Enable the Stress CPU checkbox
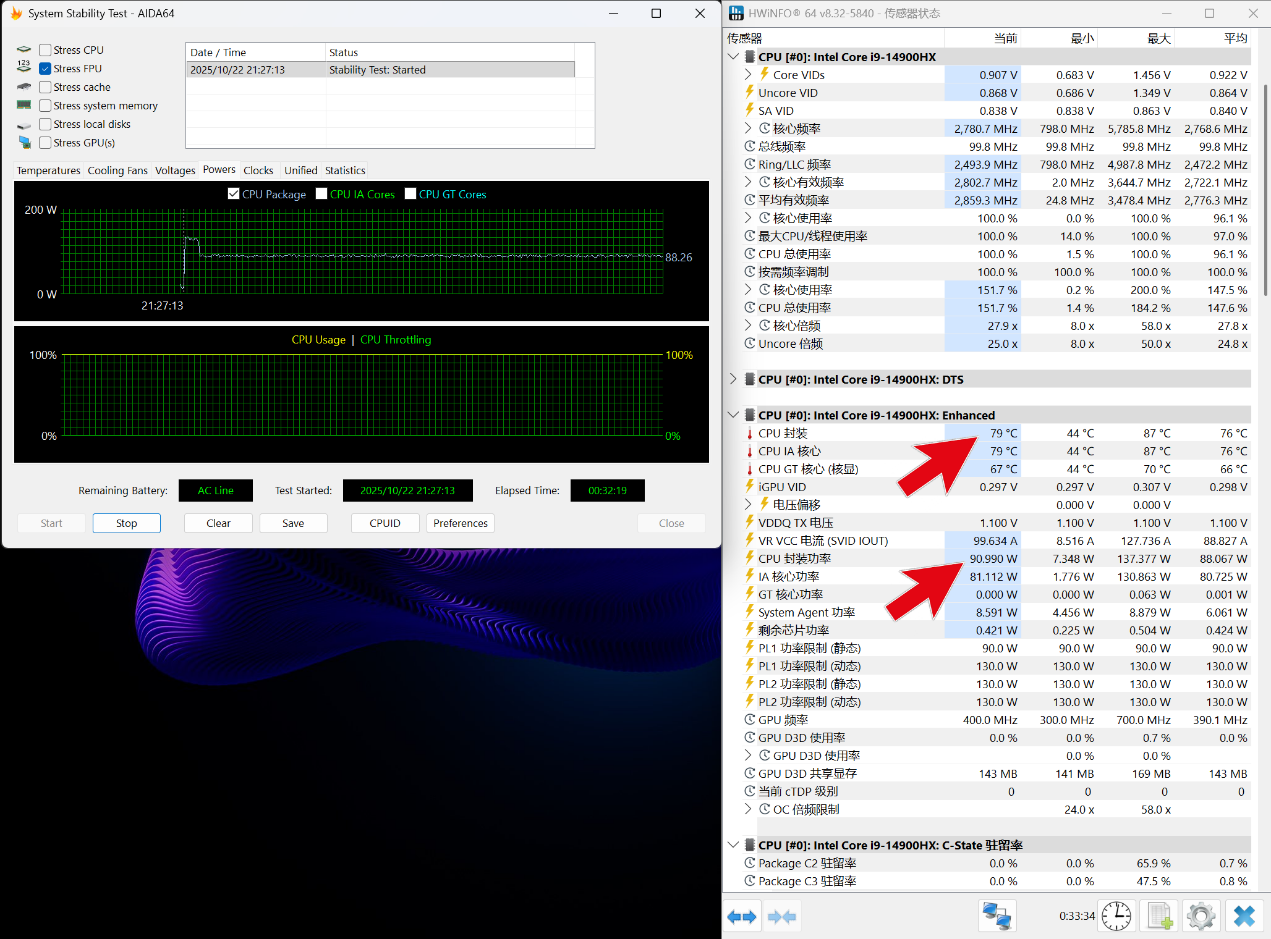This screenshot has width=1271, height=939. [45, 50]
